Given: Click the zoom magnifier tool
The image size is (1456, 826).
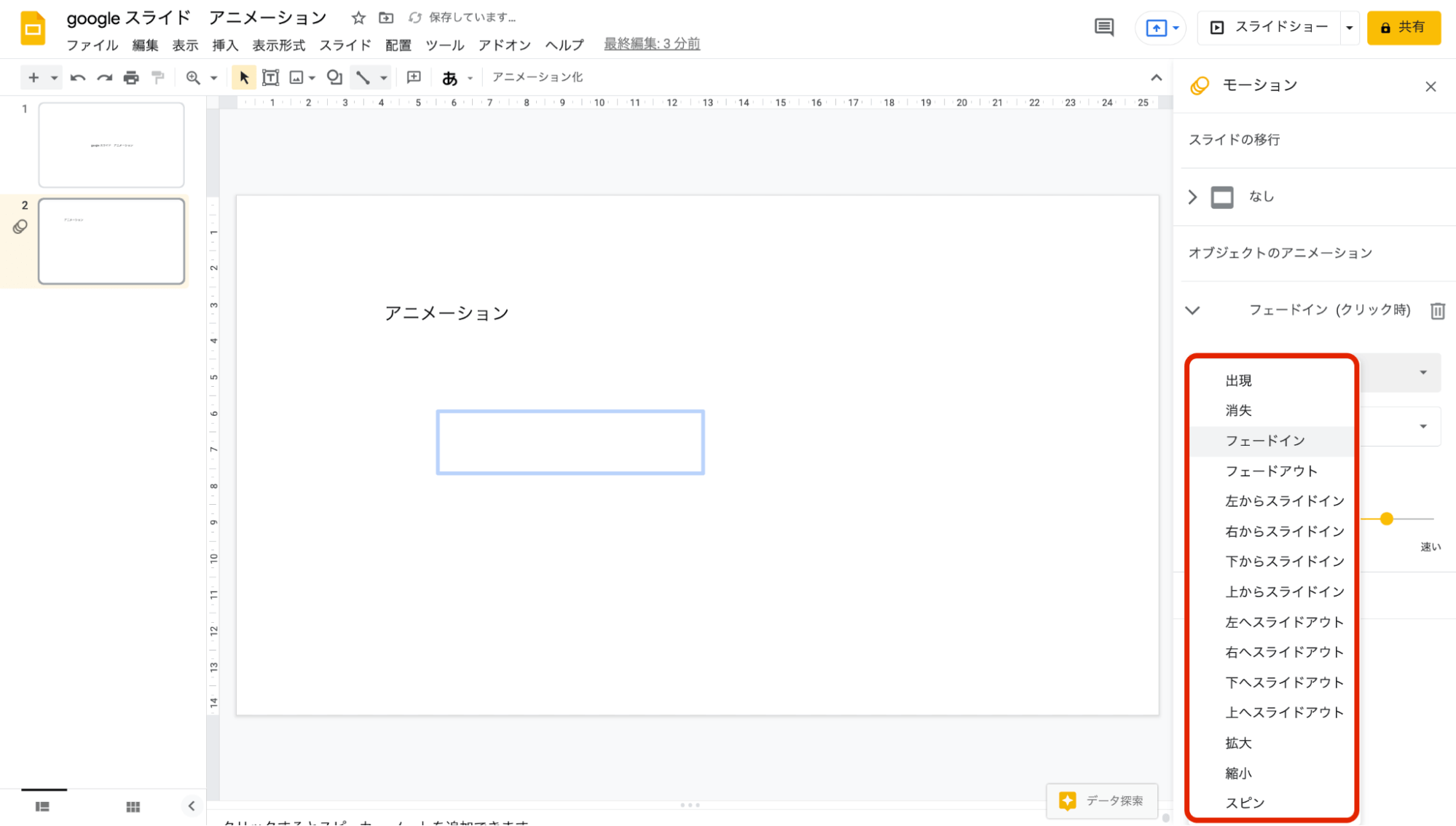Looking at the screenshot, I should point(193,77).
